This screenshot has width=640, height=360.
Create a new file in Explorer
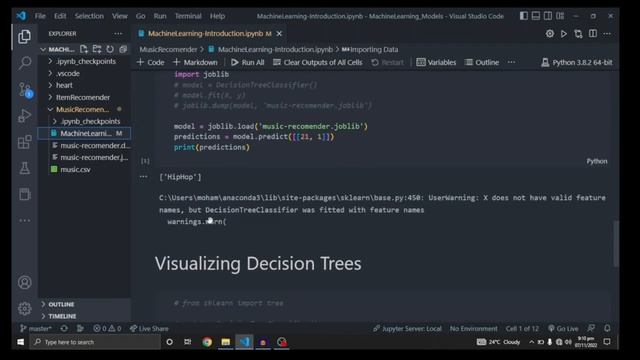point(84,49)
